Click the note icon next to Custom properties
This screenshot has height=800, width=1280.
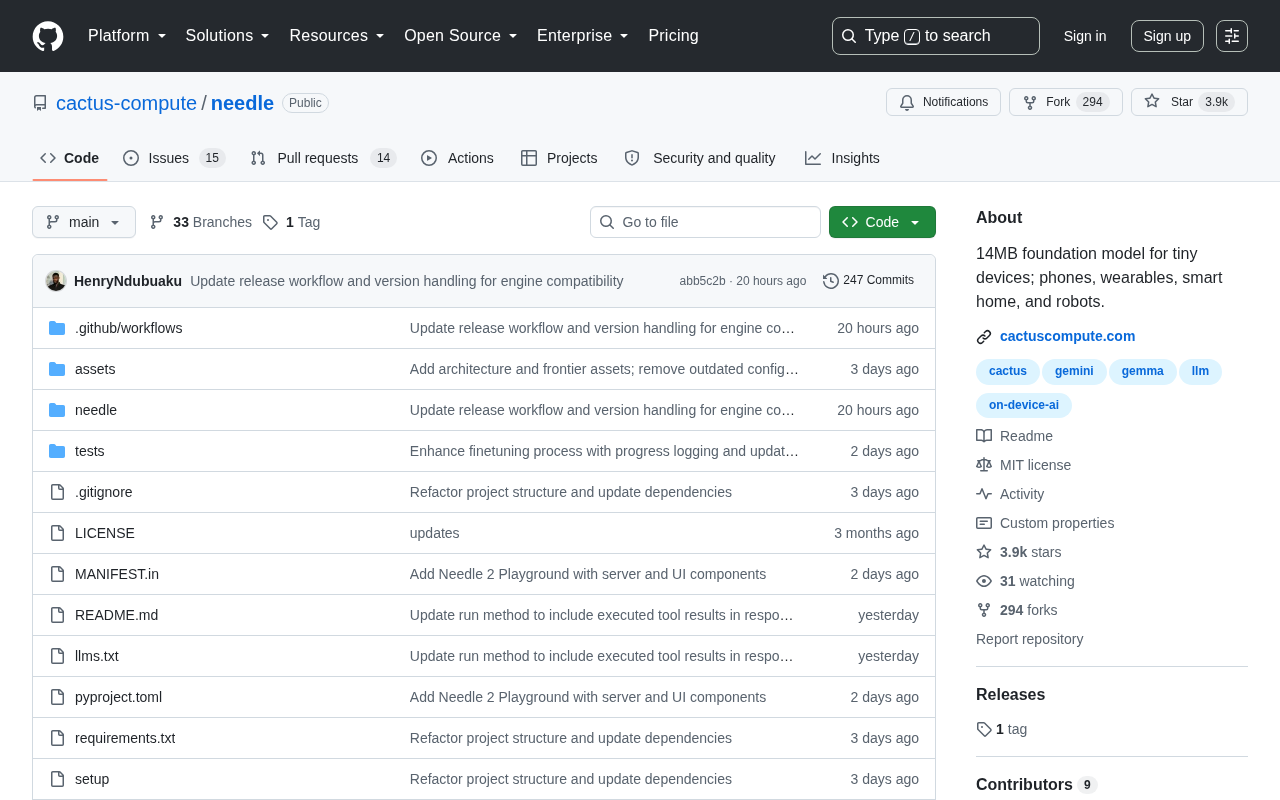tap(984, 523)
